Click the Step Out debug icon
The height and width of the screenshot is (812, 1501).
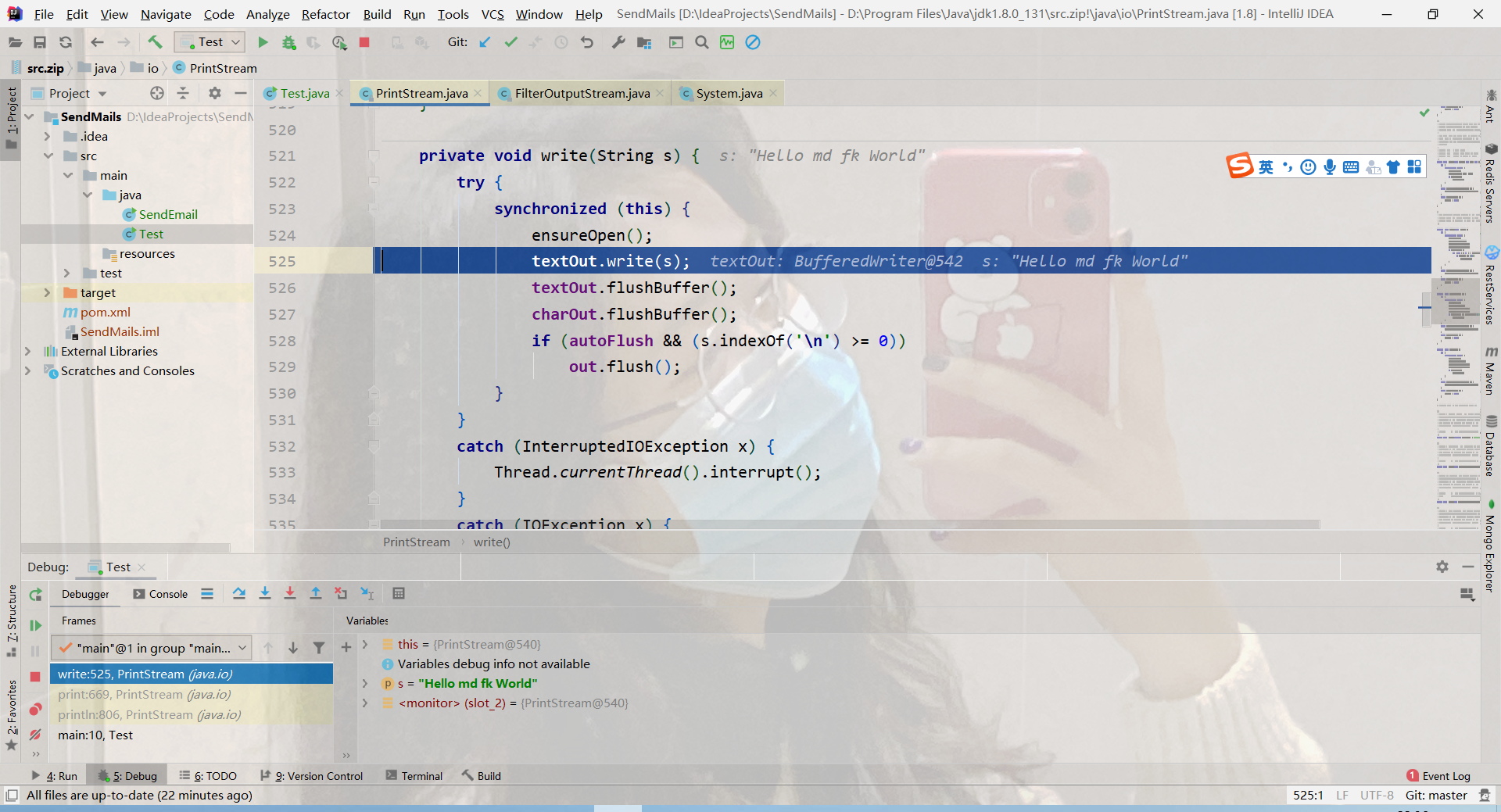click(316, 594)
